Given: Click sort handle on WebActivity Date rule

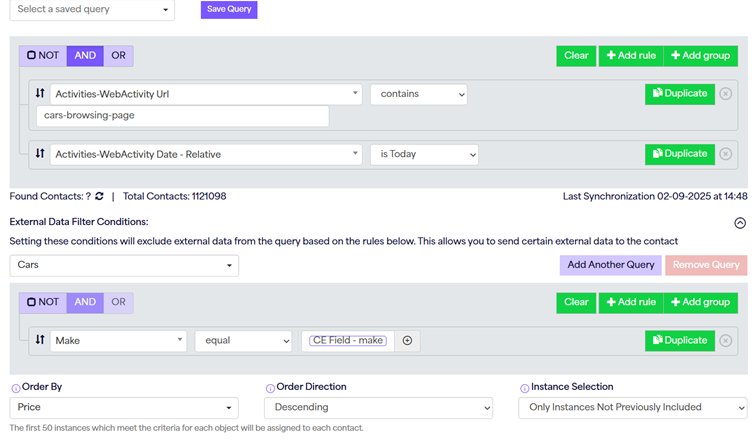Looking at the screenshot, I should point(40,153).
